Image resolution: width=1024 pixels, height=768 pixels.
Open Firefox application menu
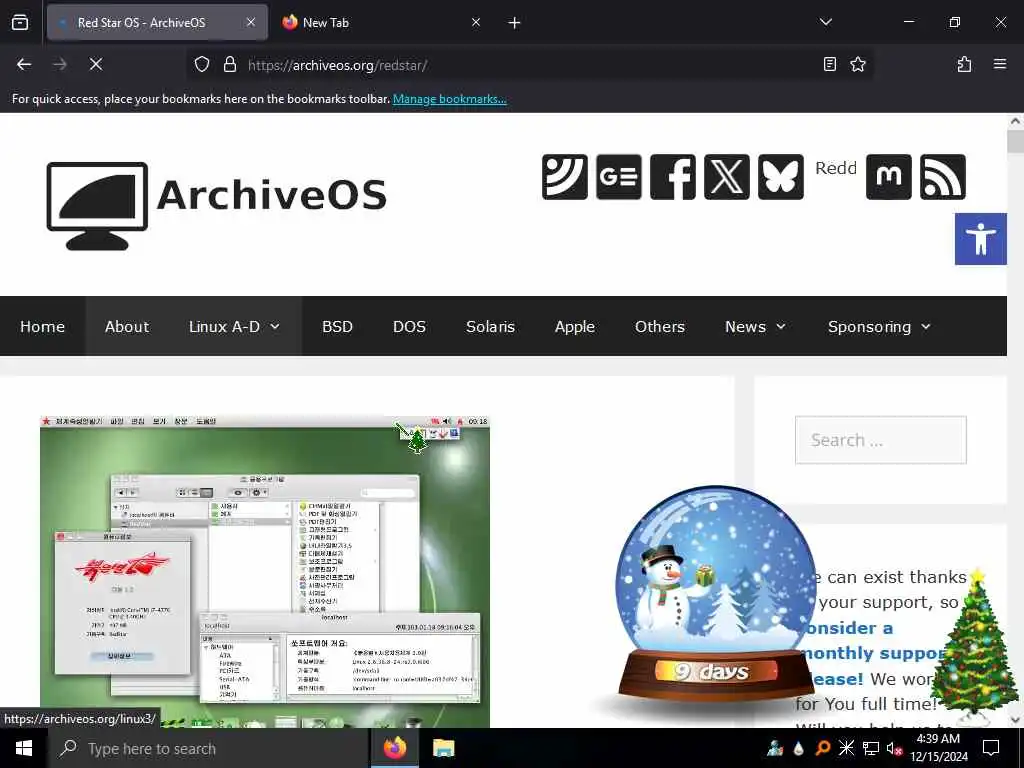(999, 64)
